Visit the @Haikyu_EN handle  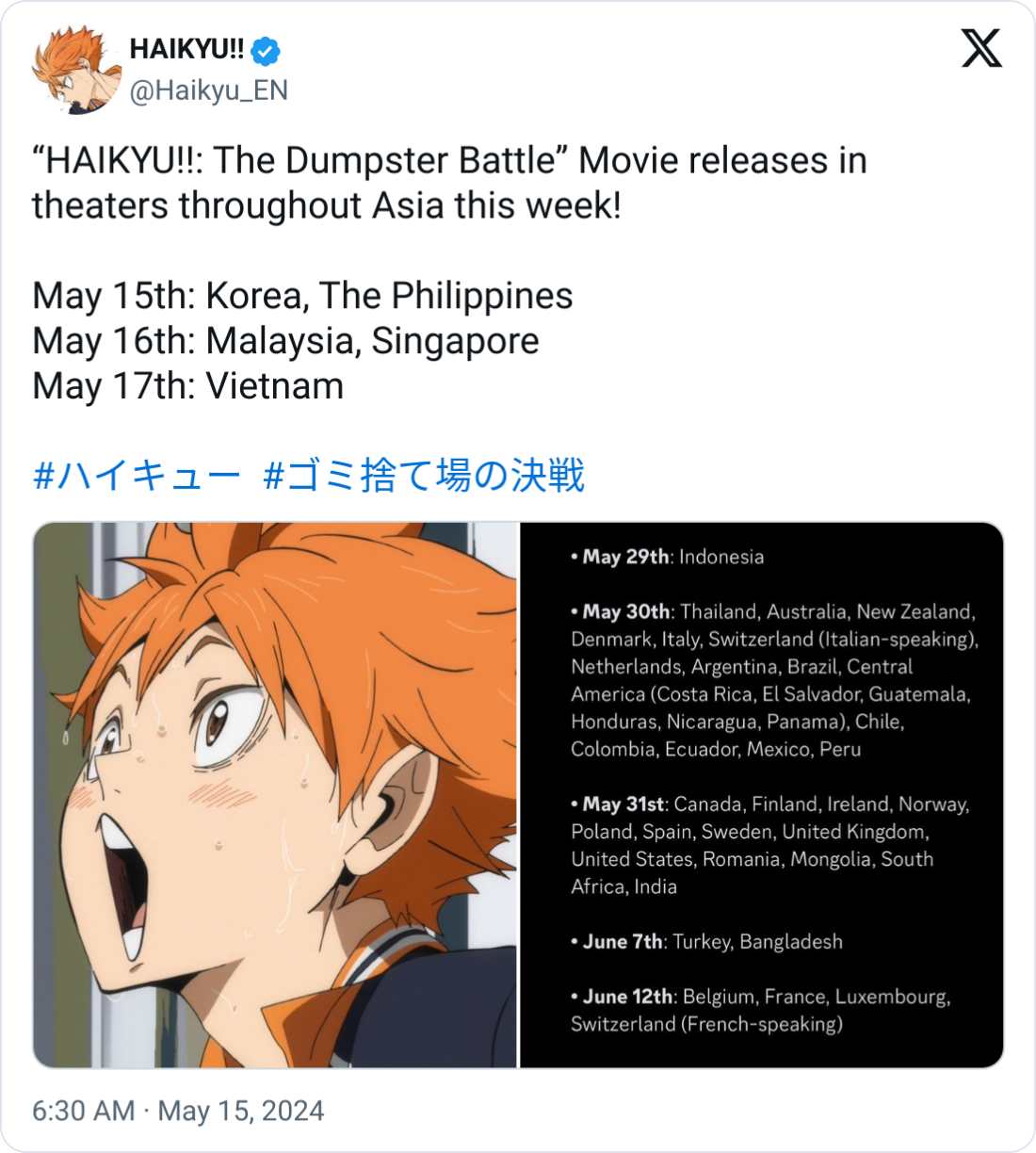(x=208, y=90)
